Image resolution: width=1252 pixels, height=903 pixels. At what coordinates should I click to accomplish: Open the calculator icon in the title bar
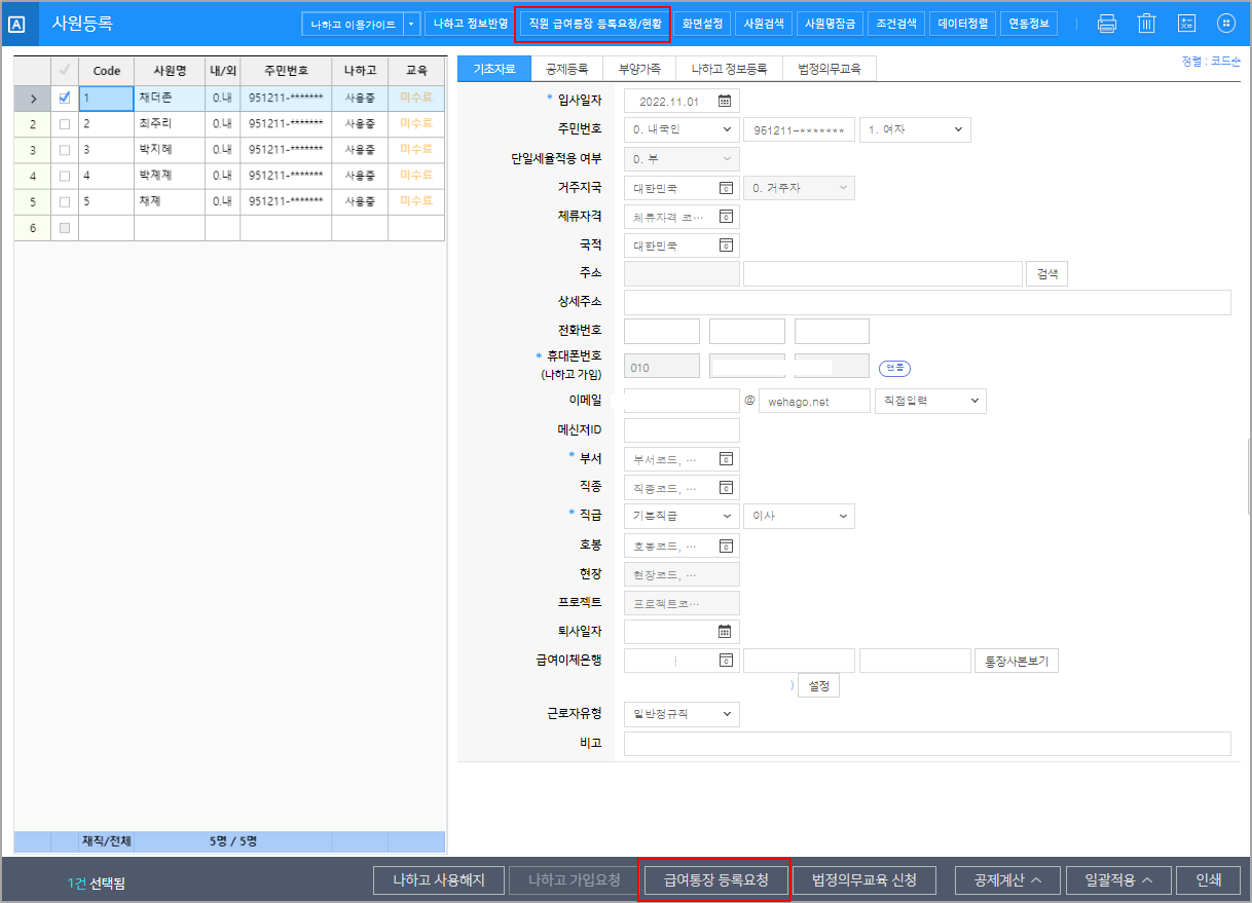[1187, 23]
